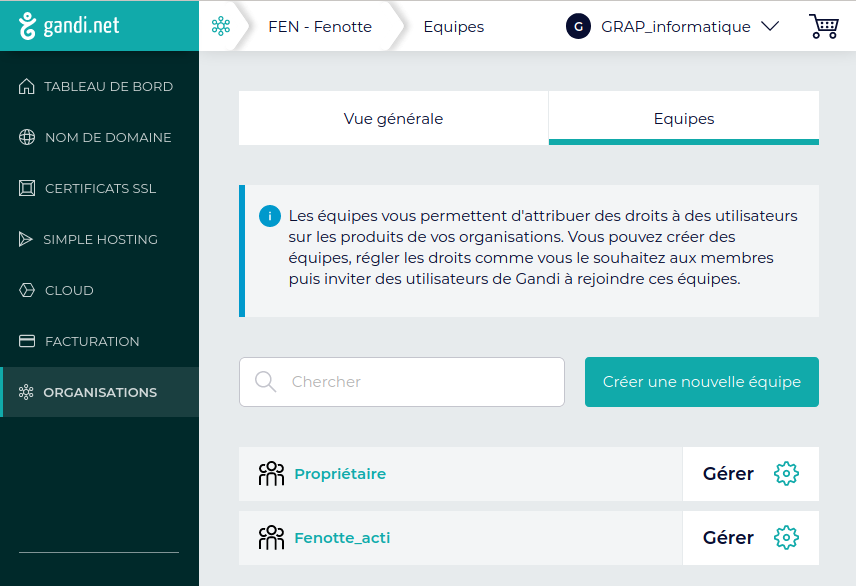
Task: Go to Nom de domaine section
Action: [108, 138]
